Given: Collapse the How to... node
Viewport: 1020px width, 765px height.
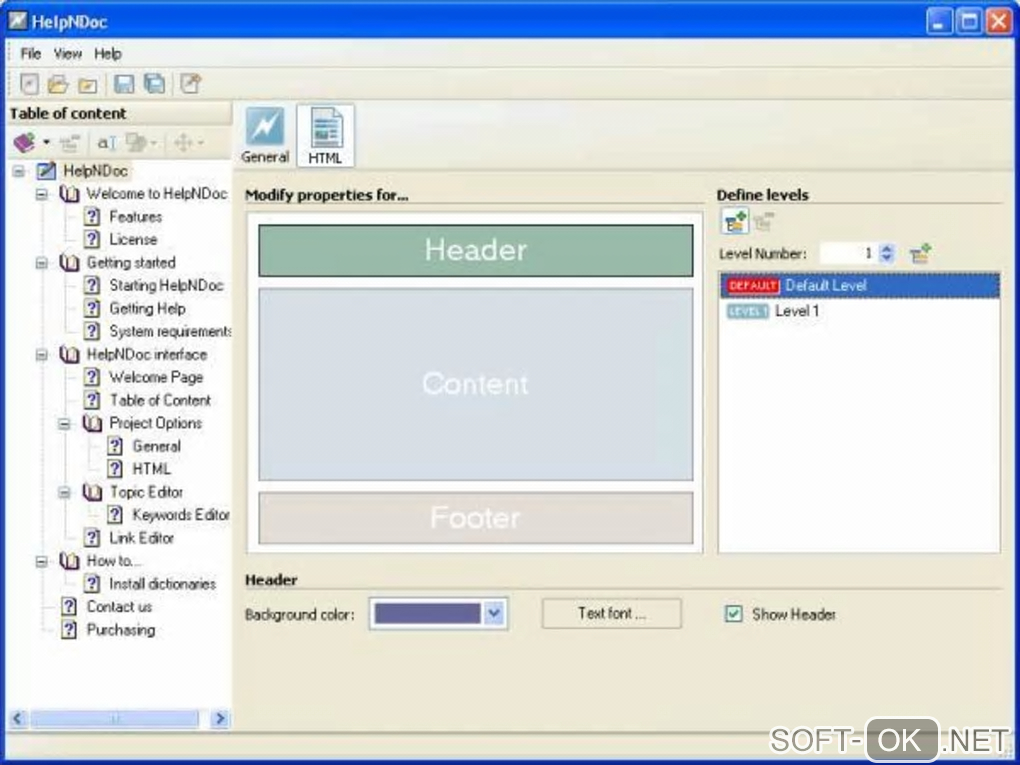Looking at the screenshot, I should [42, 561].
